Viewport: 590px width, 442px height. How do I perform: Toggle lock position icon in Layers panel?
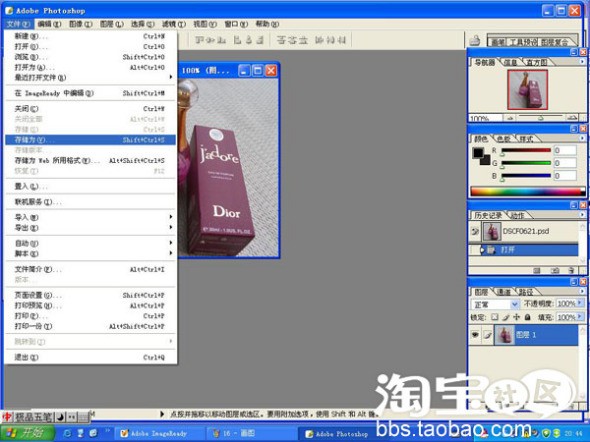coord(517,317)
